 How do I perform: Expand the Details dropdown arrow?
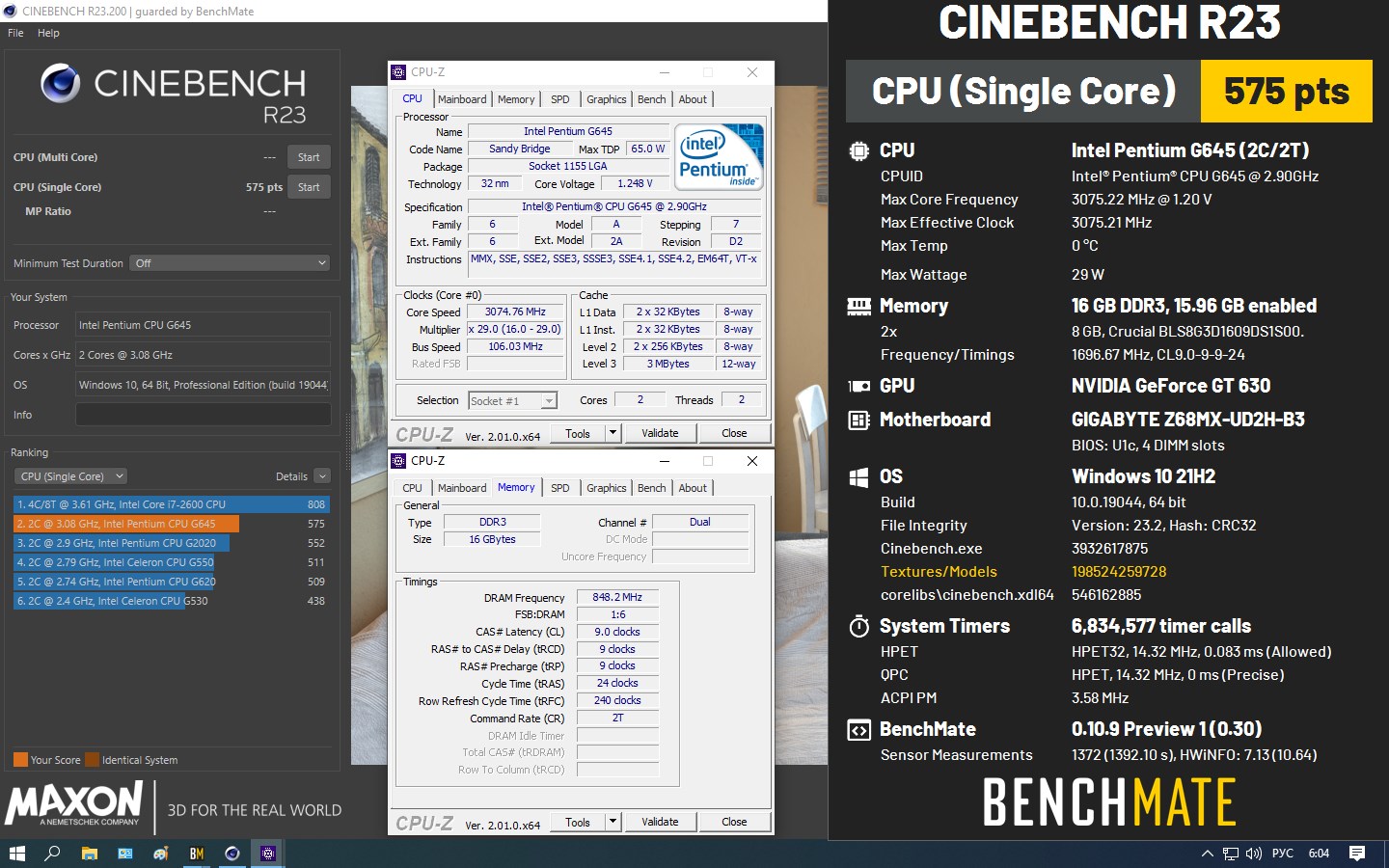point(322,476)
